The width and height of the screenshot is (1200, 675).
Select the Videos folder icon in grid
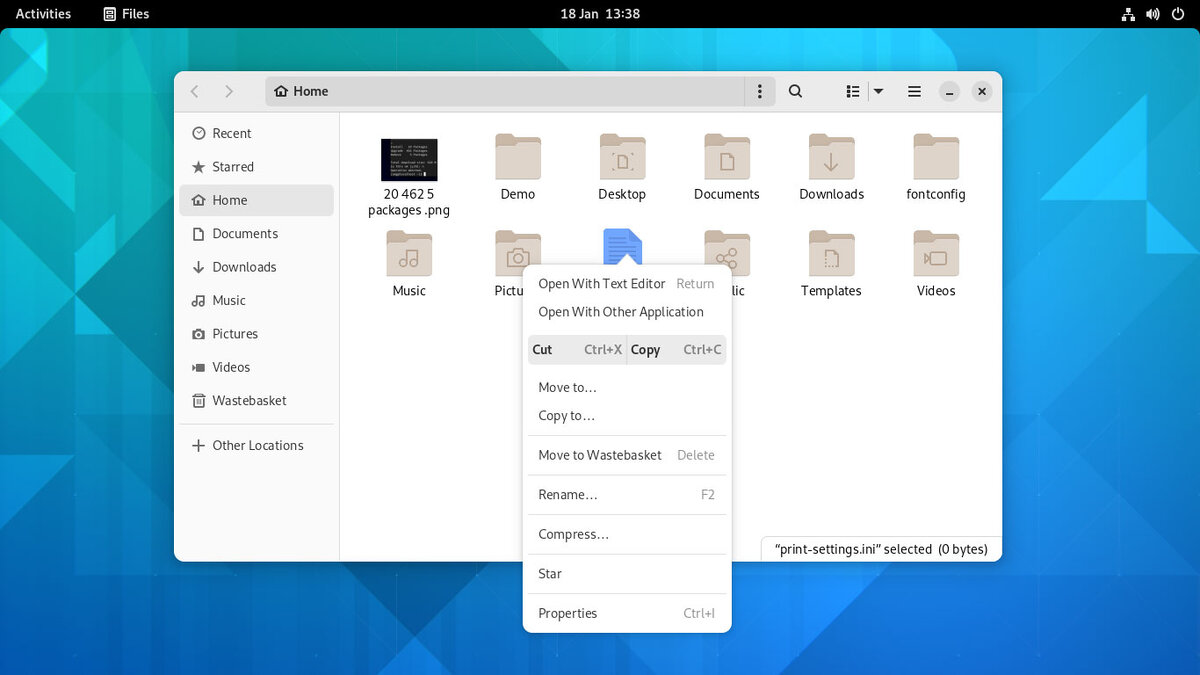pyautogui.click(x=936, y=254)
